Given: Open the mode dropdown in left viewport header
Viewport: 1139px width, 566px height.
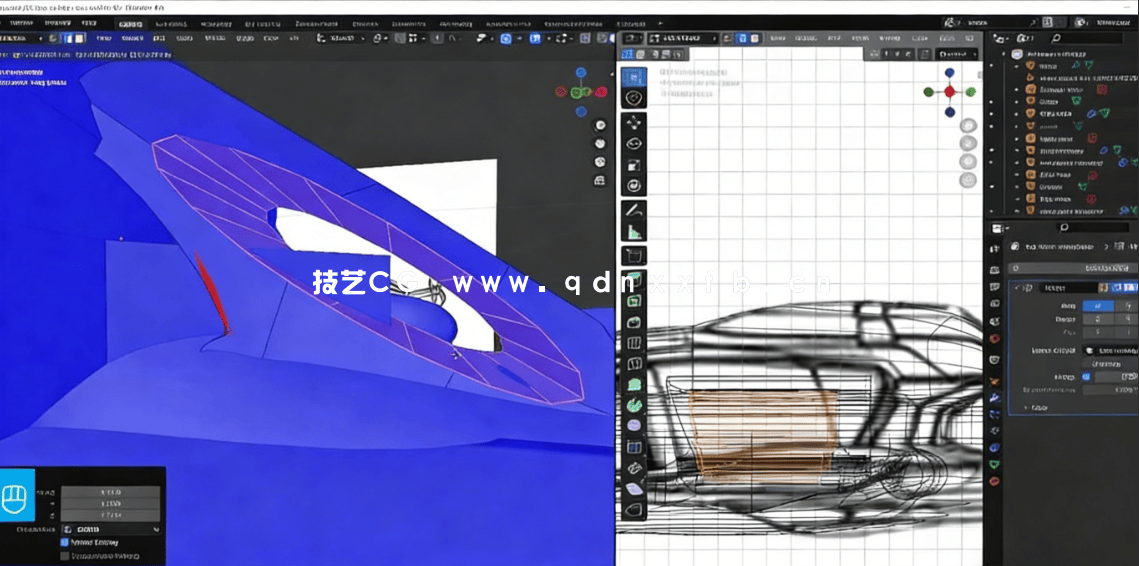Looking at the screenshot, I should pyautogui.click(x=20, y=38).
